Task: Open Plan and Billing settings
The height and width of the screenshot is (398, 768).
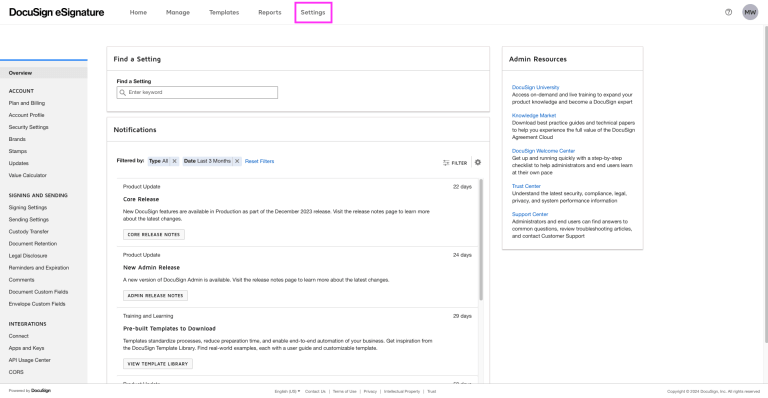Action: [26, 103]
